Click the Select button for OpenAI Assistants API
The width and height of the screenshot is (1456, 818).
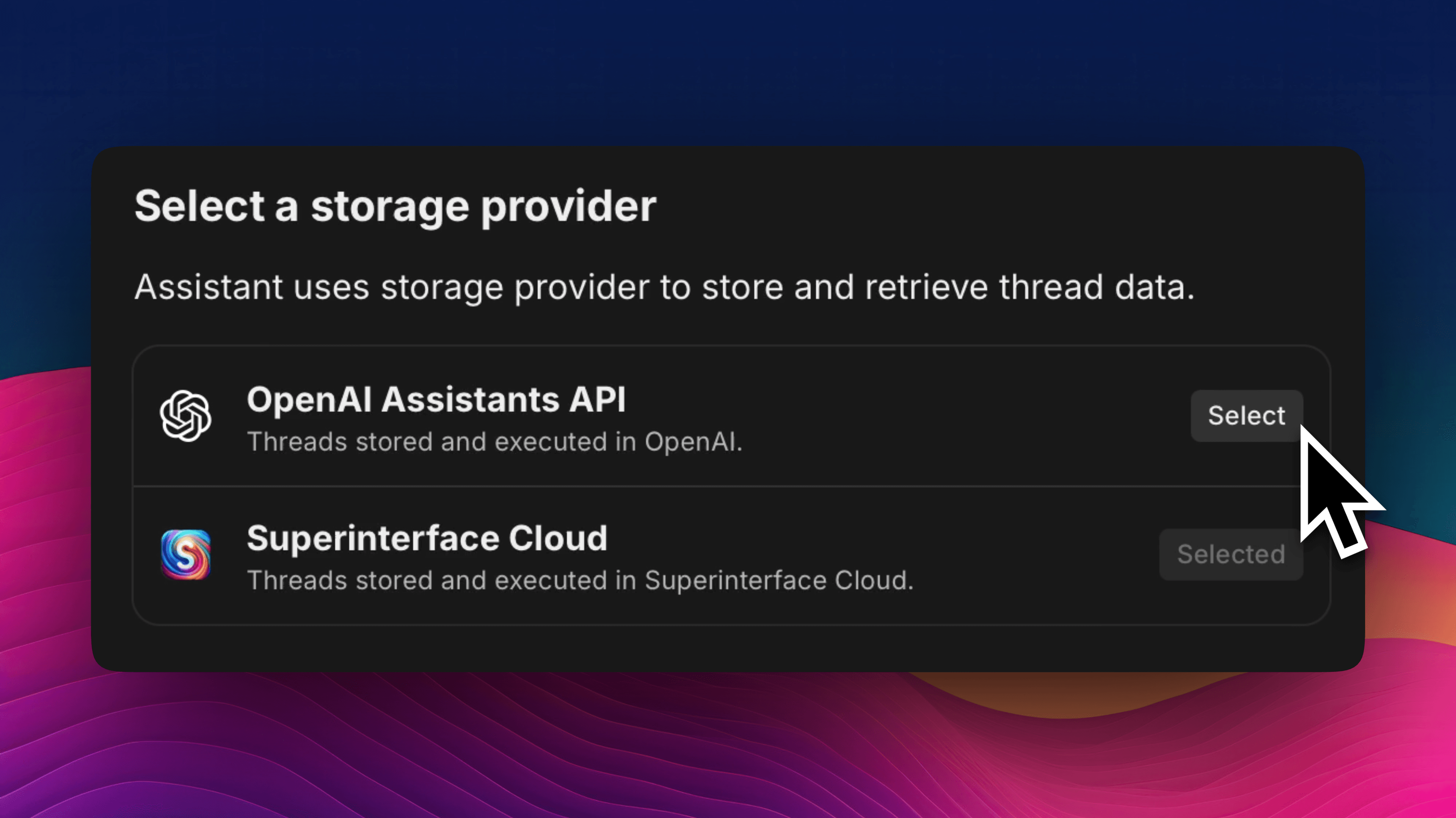(1246, 416)
